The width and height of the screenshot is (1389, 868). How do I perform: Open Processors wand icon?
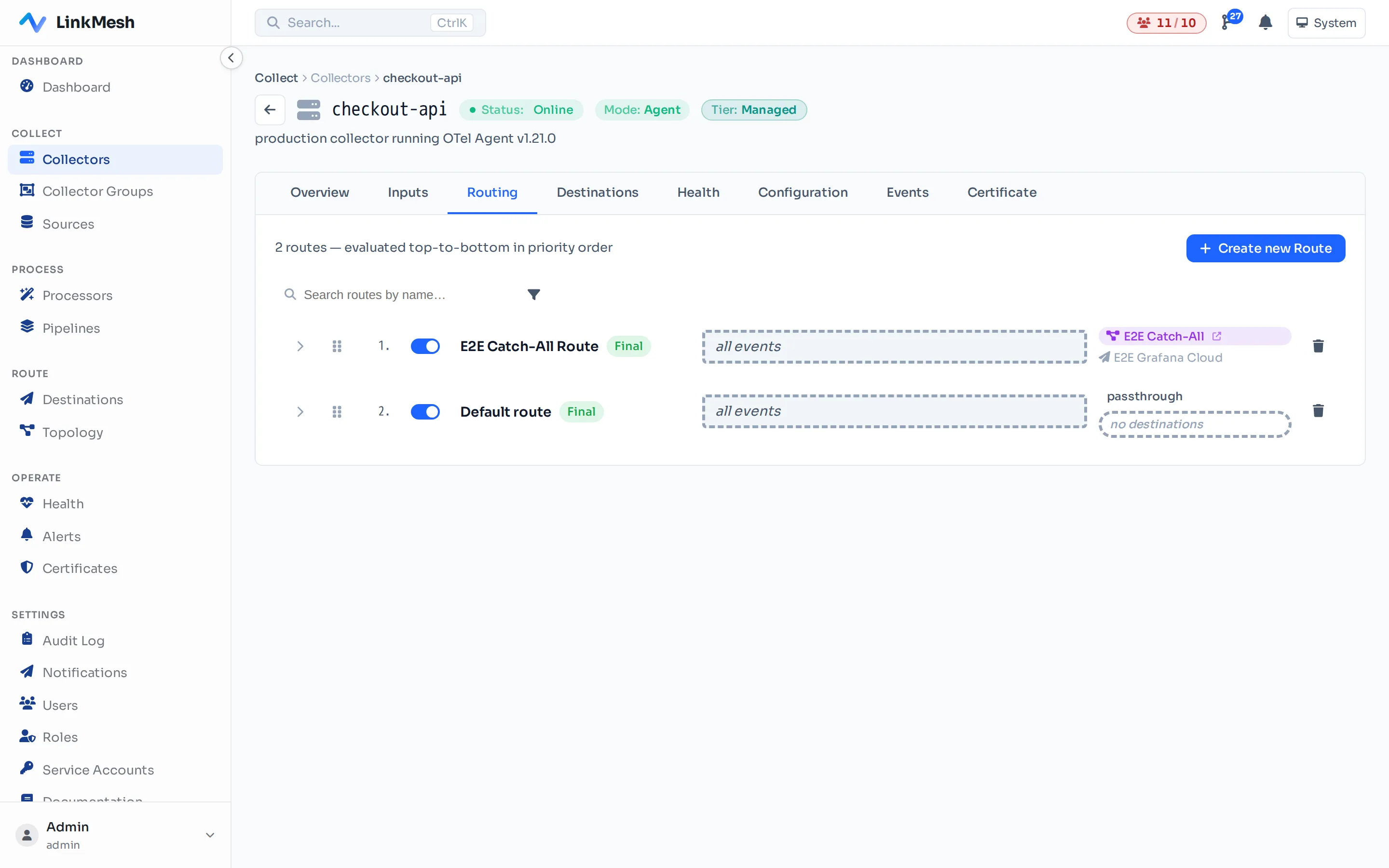27,295
